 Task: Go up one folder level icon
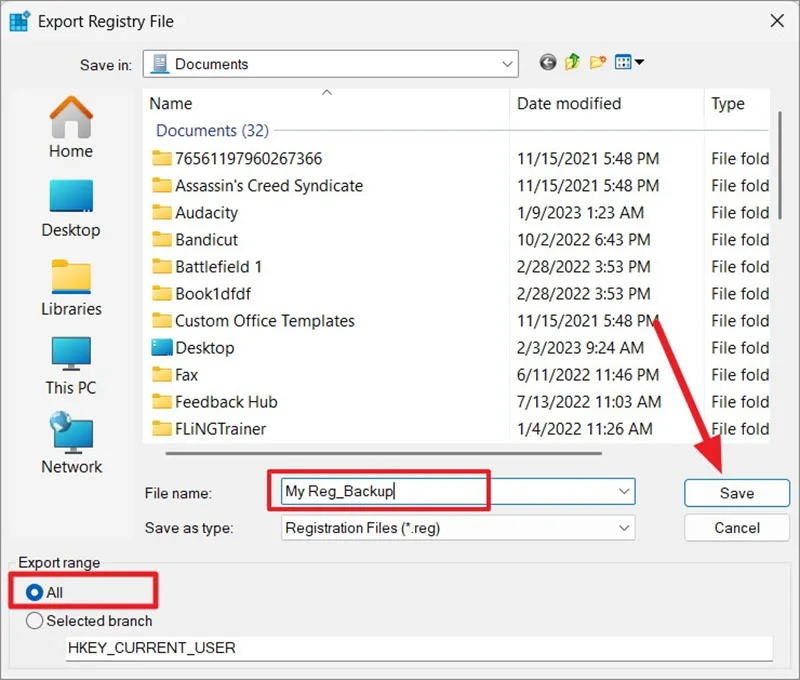click(572, 62)
